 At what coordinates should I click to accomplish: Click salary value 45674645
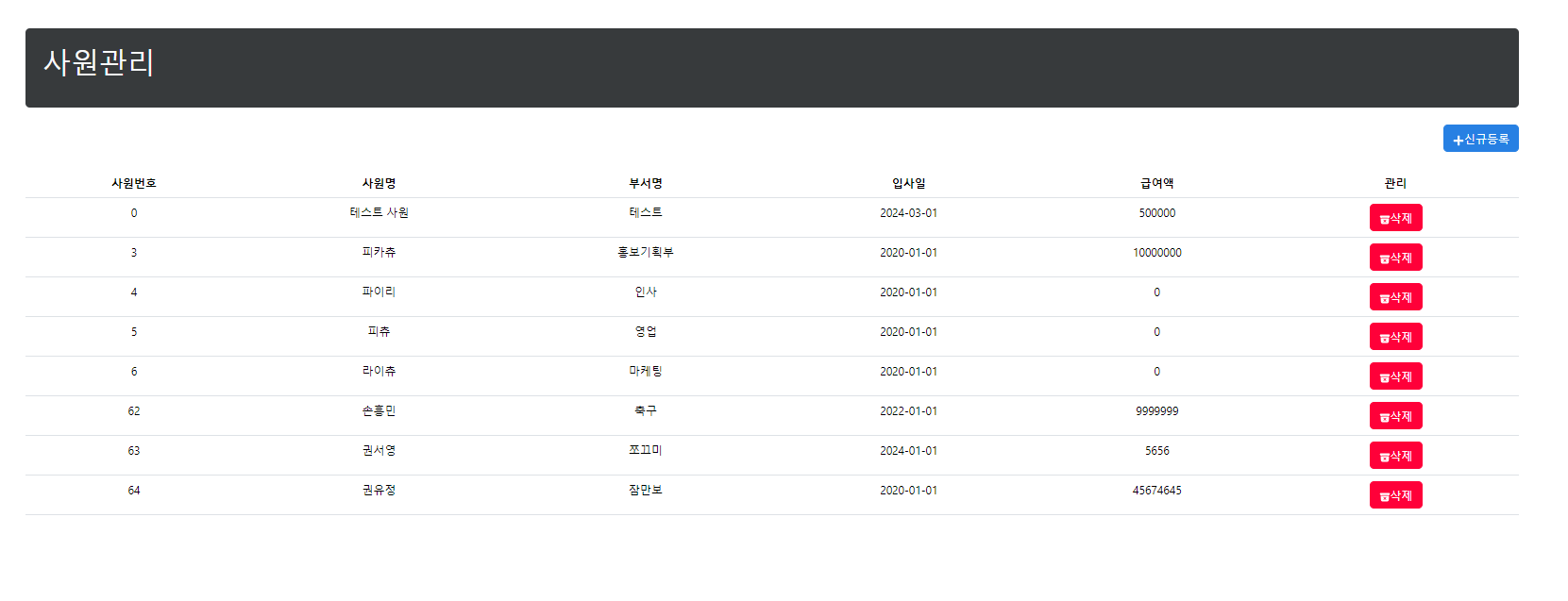(1157, 491)
